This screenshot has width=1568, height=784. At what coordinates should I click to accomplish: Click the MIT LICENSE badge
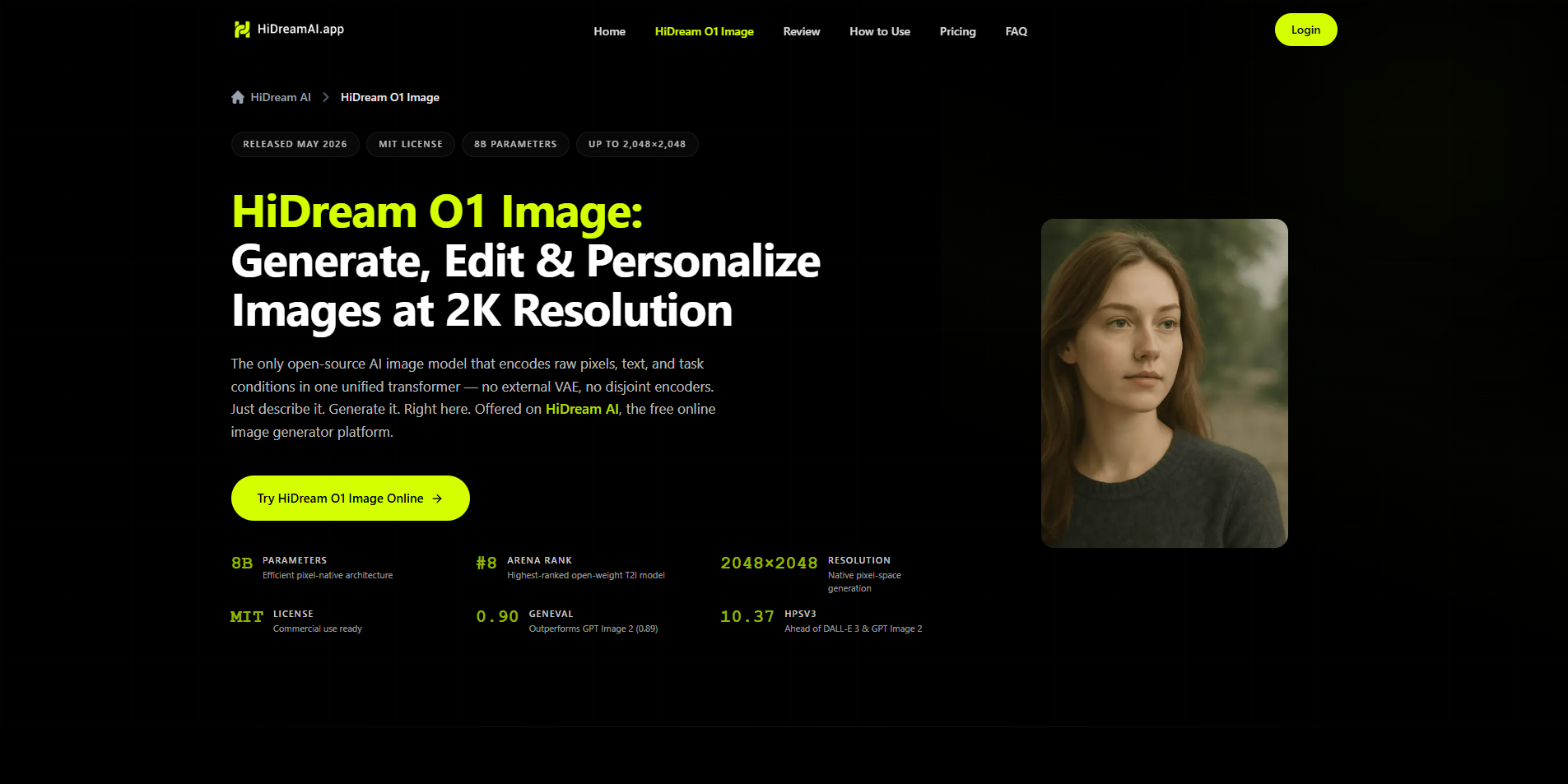coord(411,144)
